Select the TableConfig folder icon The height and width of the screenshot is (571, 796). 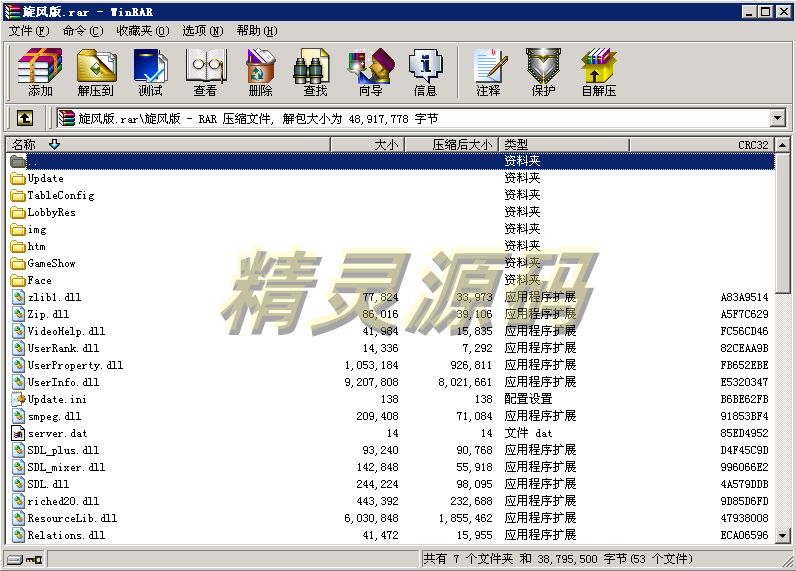(18, 195)
